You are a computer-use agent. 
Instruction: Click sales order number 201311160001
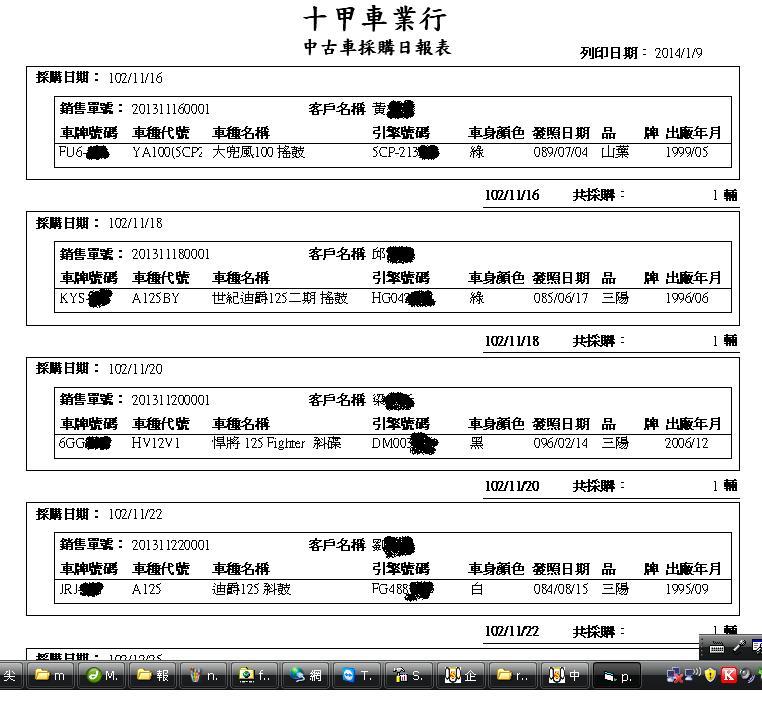click(x=171, y=109)
